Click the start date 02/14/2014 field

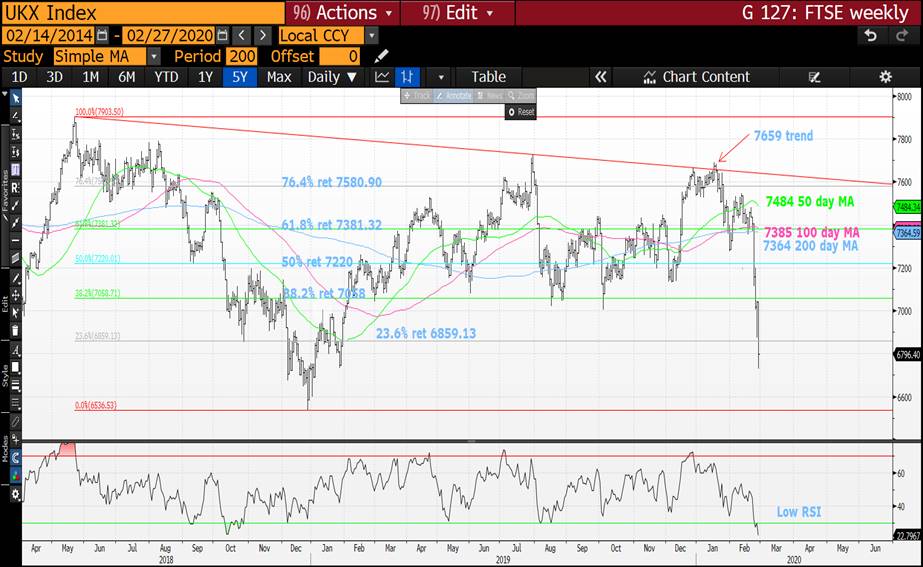(x=49, y=36)
